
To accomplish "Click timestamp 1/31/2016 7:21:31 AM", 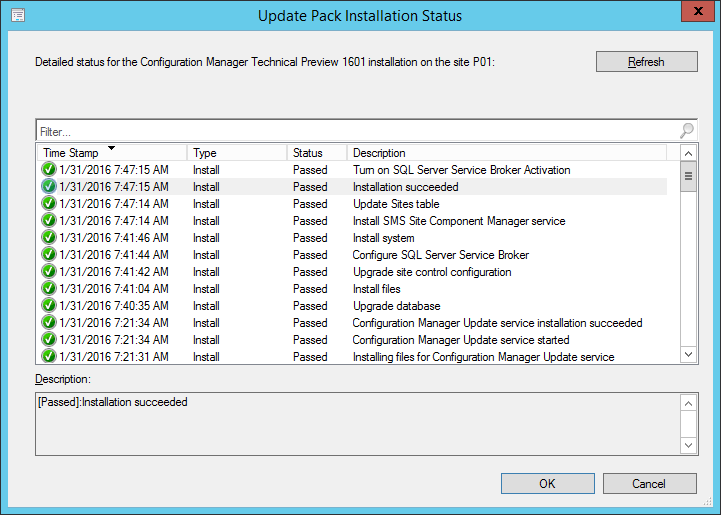I will 114,357.
